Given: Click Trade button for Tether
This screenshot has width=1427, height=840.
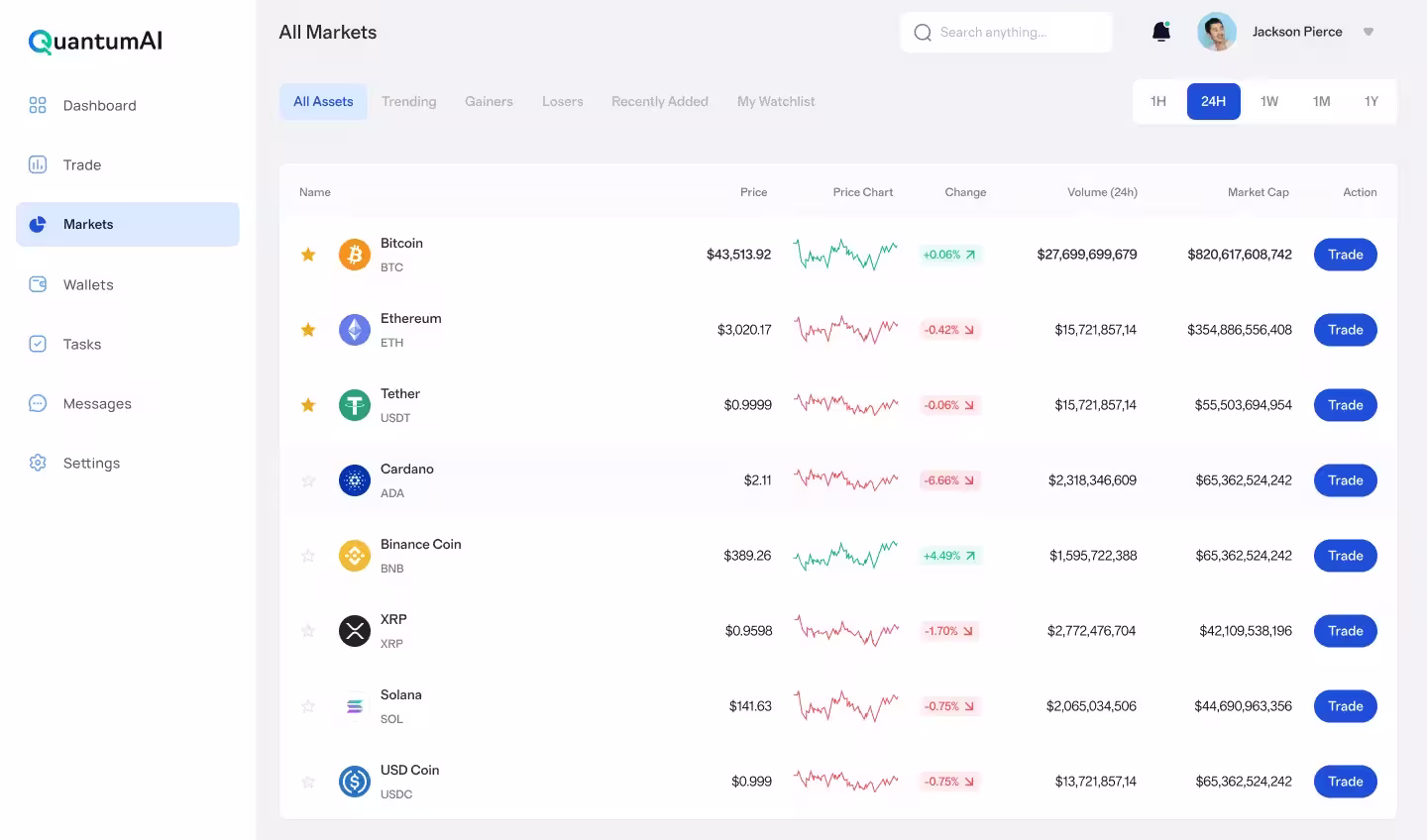Looking at the screenshot, I should pos(1346,405).
